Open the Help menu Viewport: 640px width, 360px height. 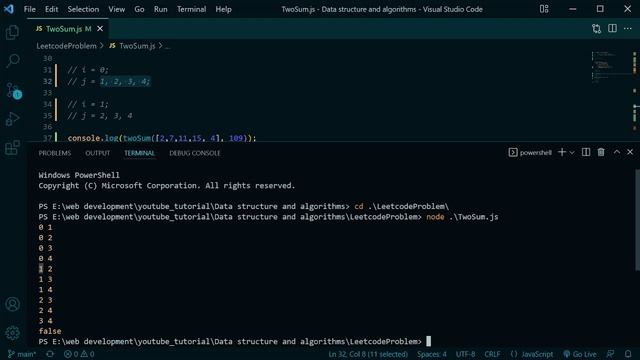[x=223, y=9]
